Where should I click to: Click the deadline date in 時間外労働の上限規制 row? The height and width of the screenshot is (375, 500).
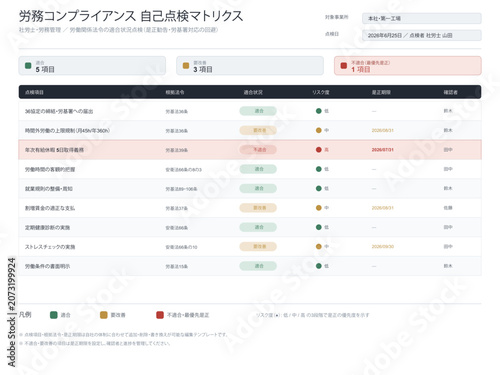383,130
